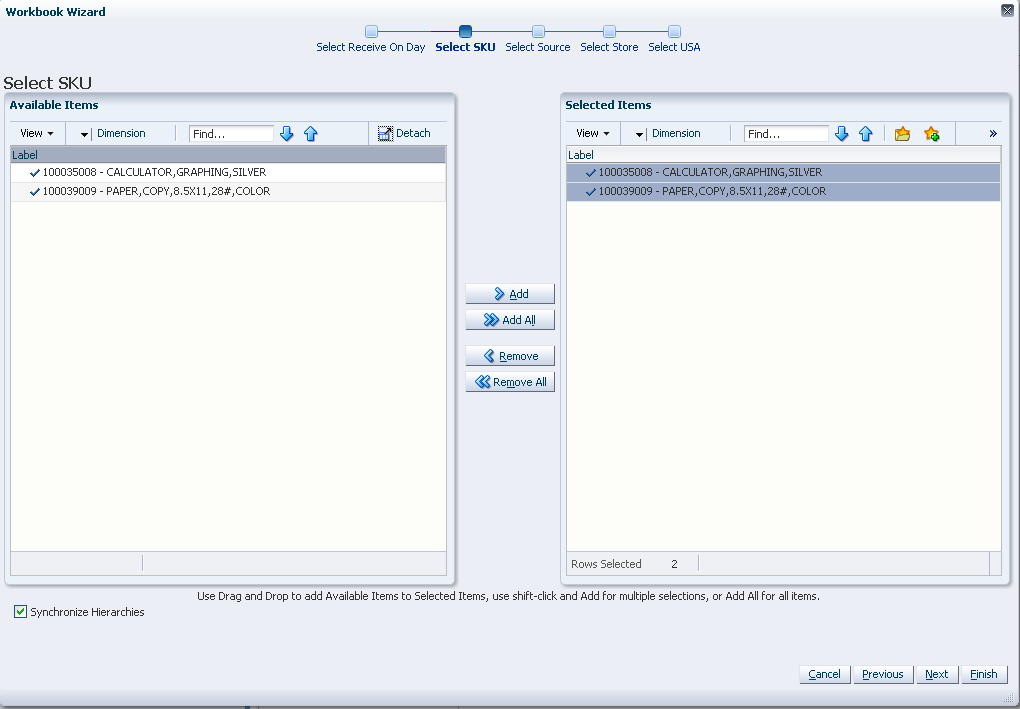Click the Remove button
This screenshot has height=709, width=1020.
pos(510,356)
